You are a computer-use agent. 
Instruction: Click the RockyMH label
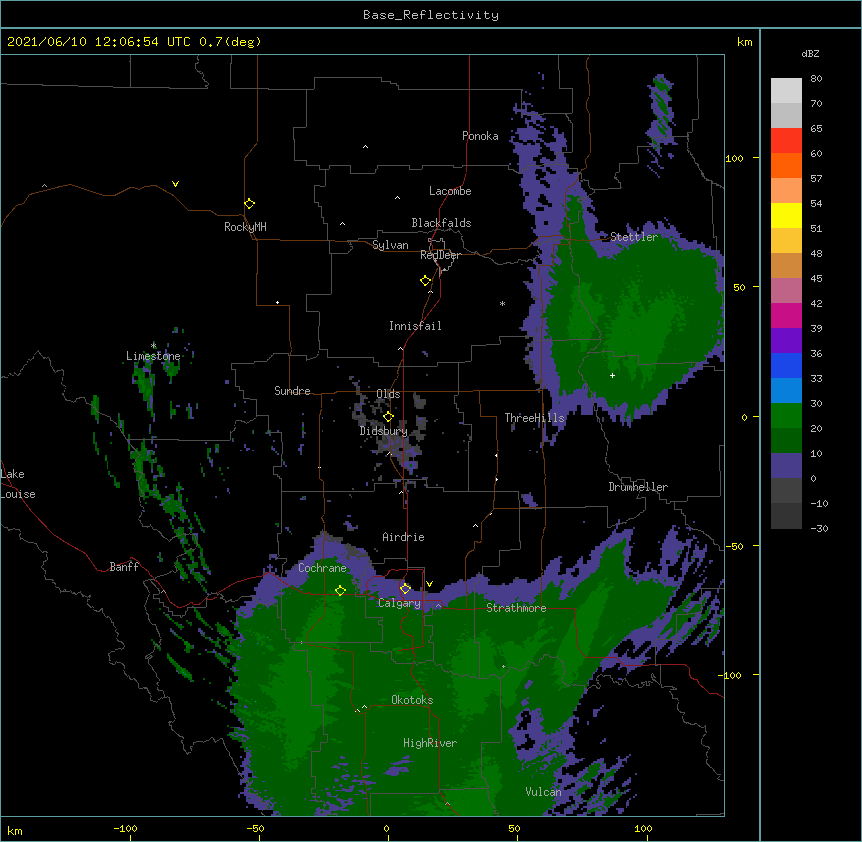[245, 227]
